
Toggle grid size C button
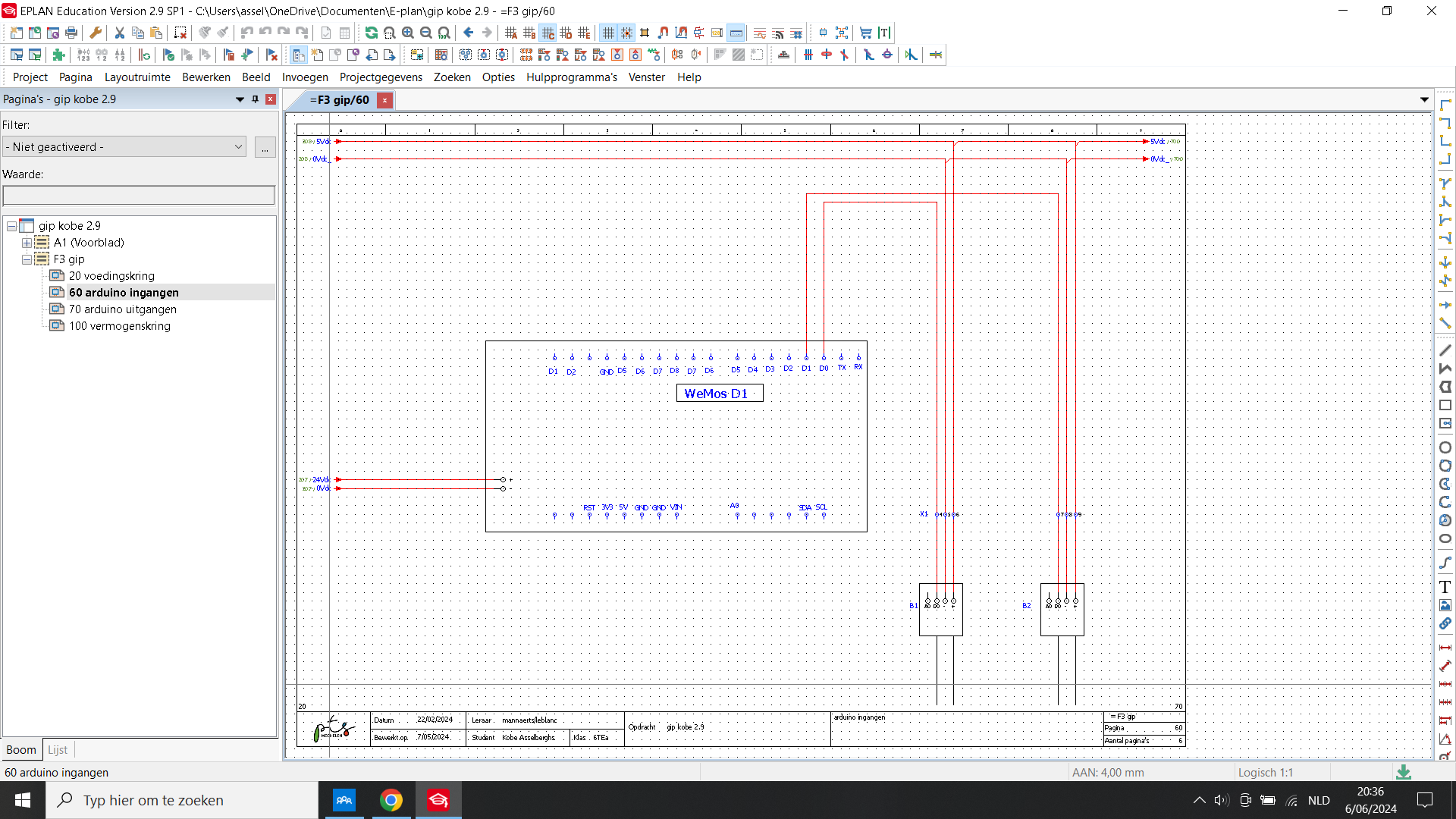548,33
